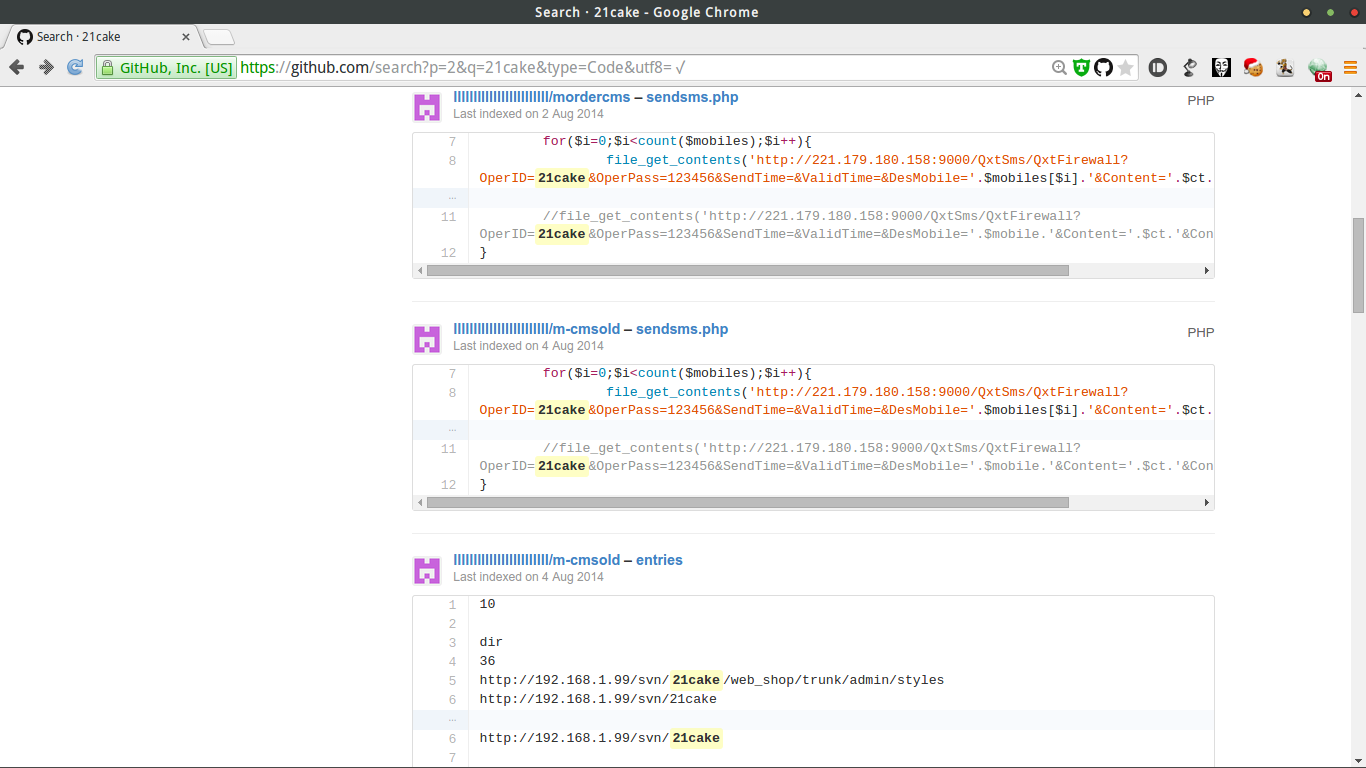Go back with the browser back arrow
The height and width of the screenshot is (768, 1366).
pyautogui.click(x=17, y=67)
